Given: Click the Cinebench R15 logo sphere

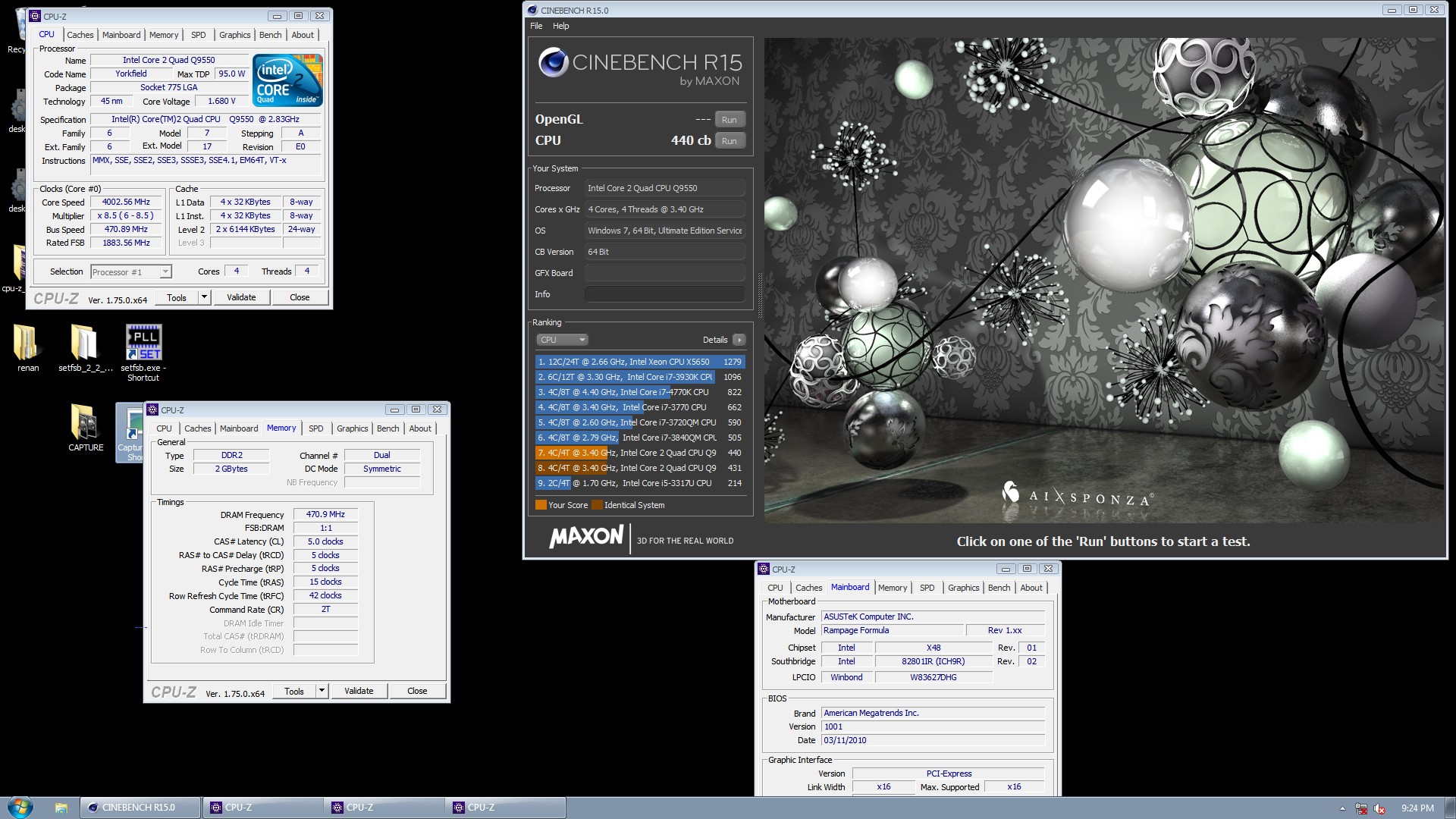Looking at the screenshot, I should (x=554, y=62).
